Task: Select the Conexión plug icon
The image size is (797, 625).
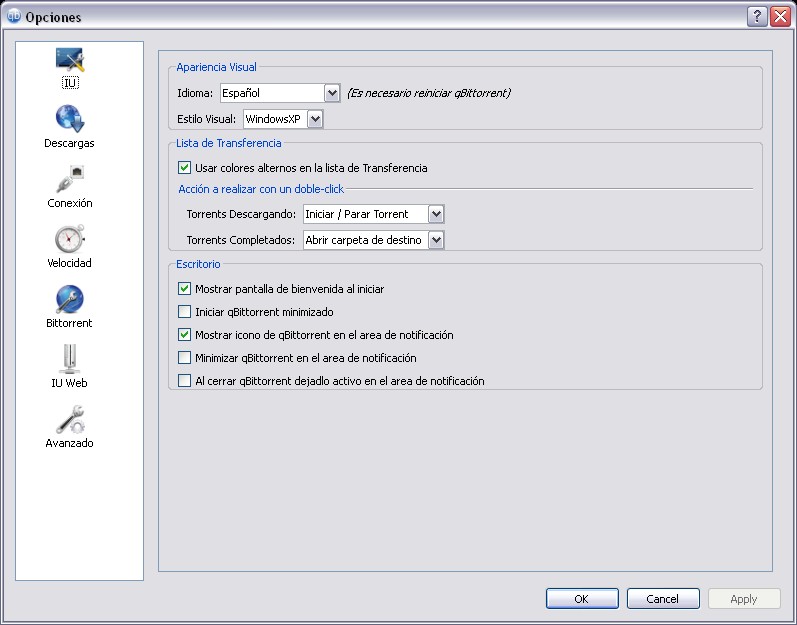Action: click(70, 178)
